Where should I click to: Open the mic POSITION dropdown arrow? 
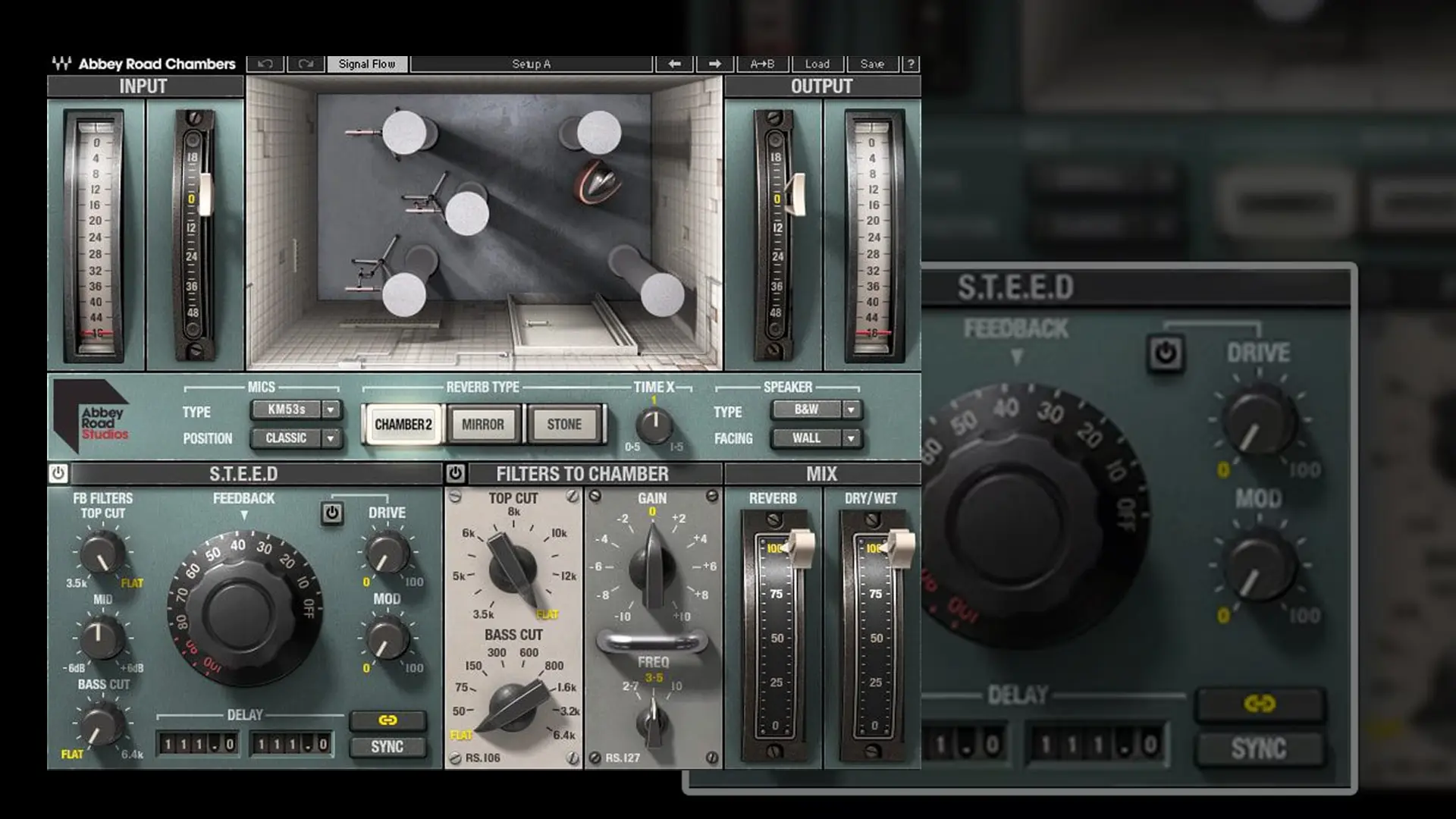point(331,438)
